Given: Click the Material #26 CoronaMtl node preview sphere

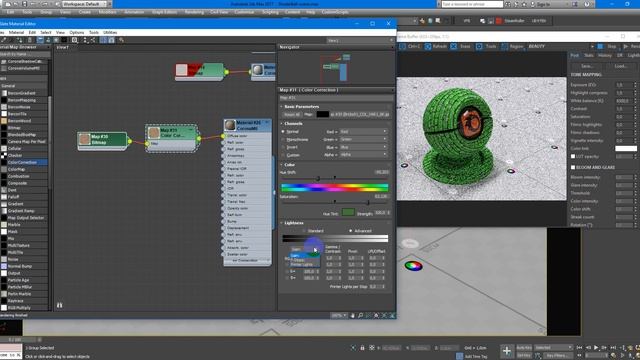Looking at the screenshot, I should point(230,125).
